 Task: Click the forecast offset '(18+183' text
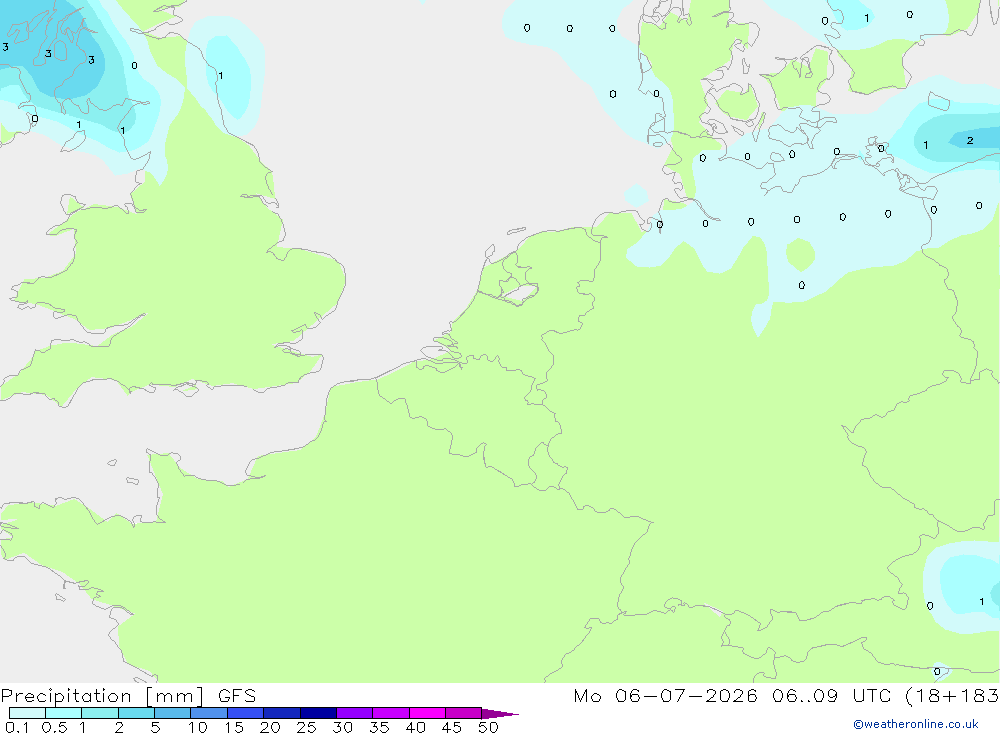click(952, 696)
